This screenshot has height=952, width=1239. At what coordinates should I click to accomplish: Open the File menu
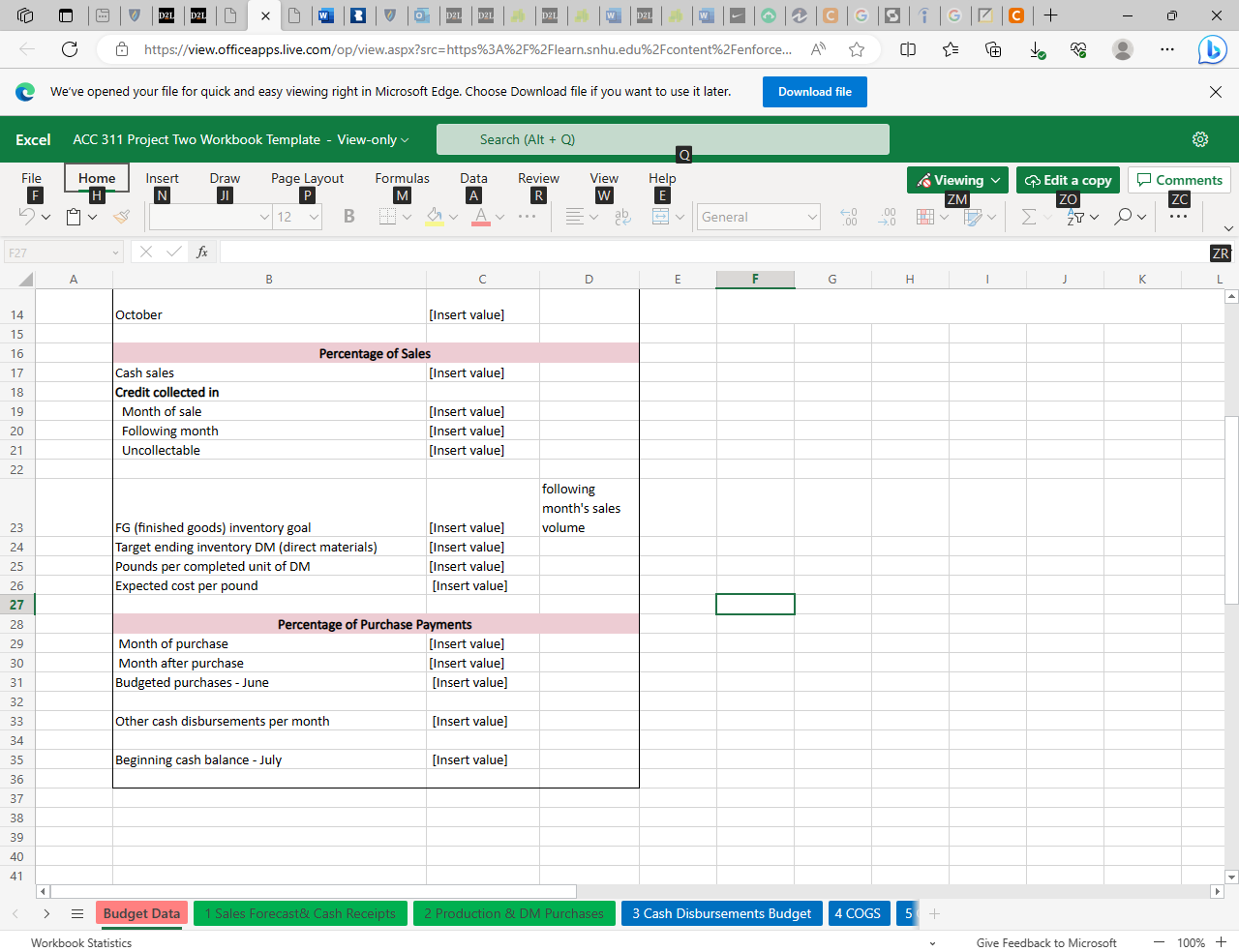click(x=31, y=178)
